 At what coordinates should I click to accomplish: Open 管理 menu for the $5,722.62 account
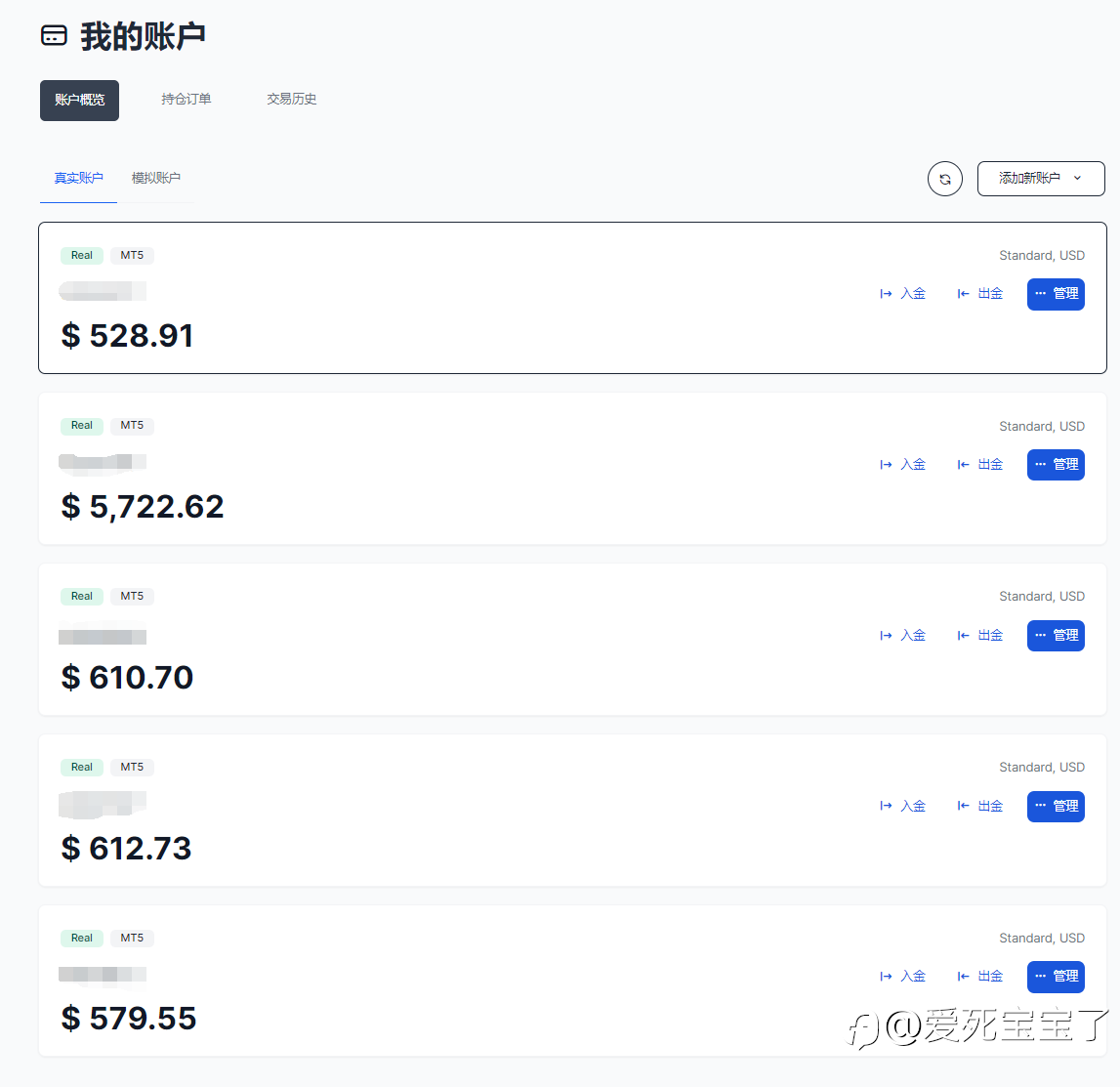[1056, 464]
